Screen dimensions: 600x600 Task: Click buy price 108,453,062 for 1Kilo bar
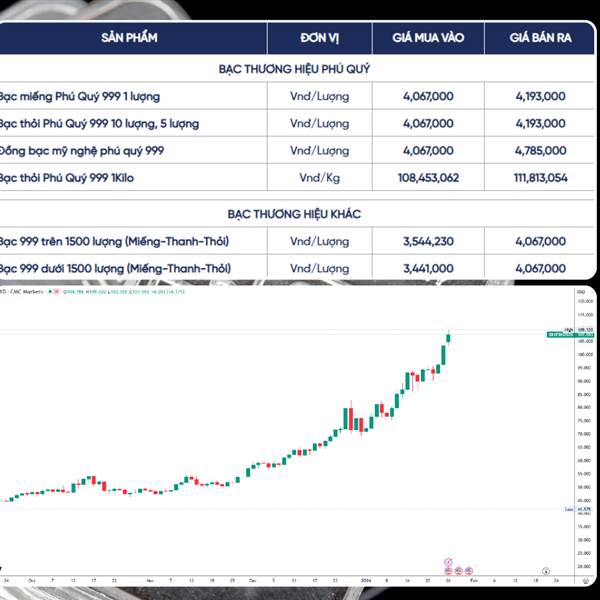428,178
